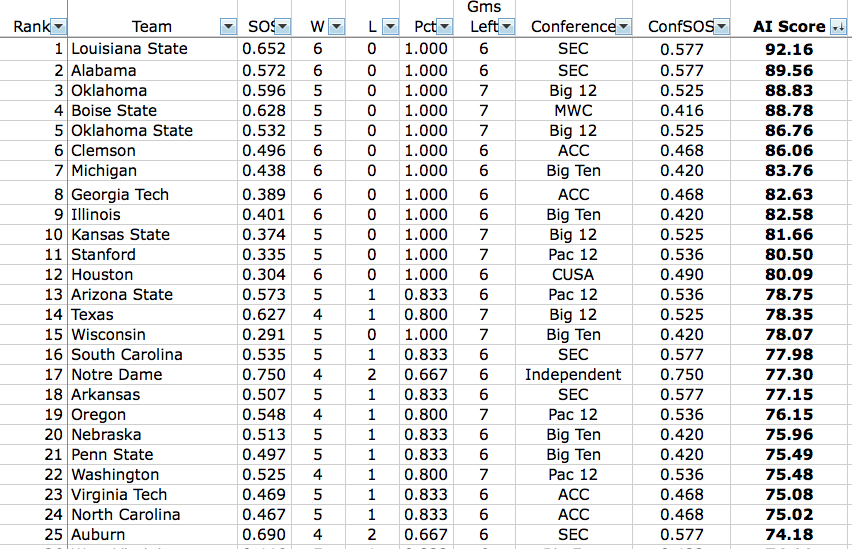The width and height of the screenshot is (852, 549).
Task: Select the Rank 25 cell
Action: pyautogui.click(x=34, y=534)
